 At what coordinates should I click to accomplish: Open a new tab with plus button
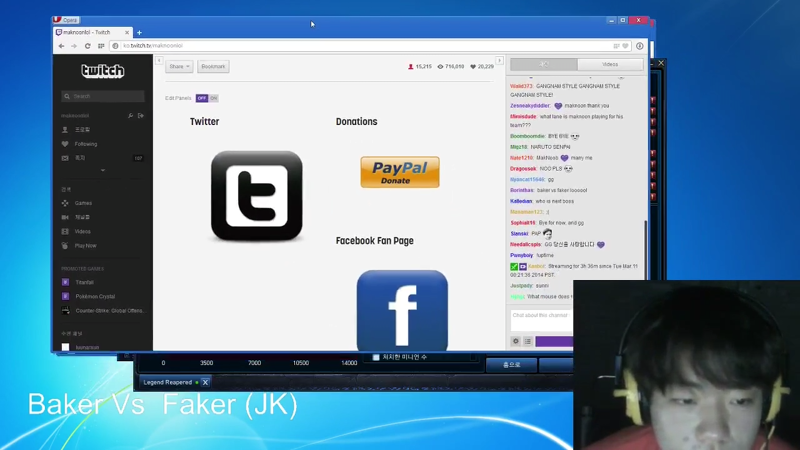(139, 33)
